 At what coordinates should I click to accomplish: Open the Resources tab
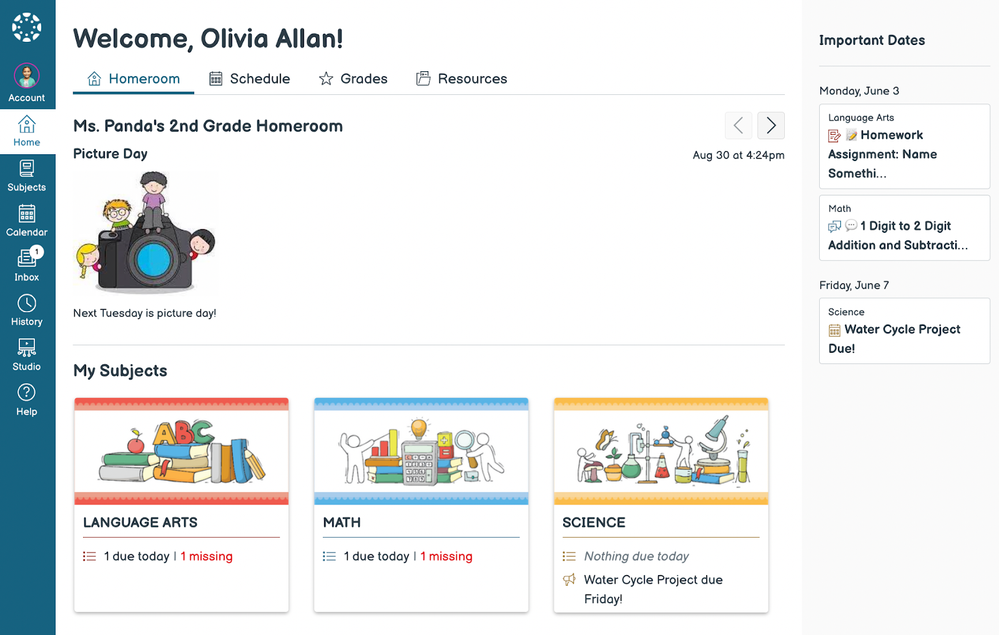click(x=462, y=79)
